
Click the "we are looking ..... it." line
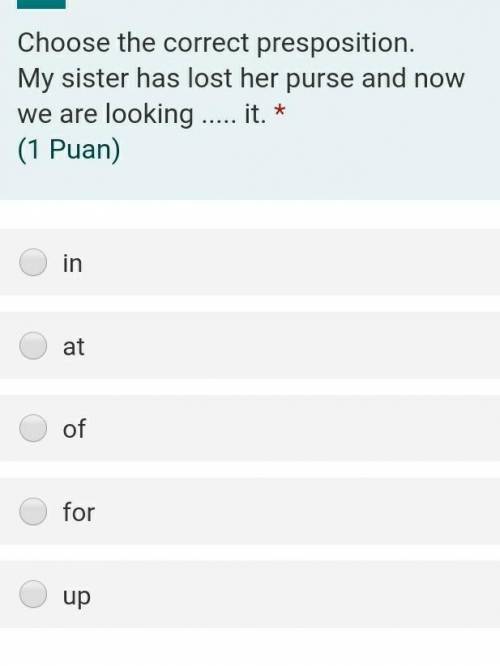(x=142, y=114)
